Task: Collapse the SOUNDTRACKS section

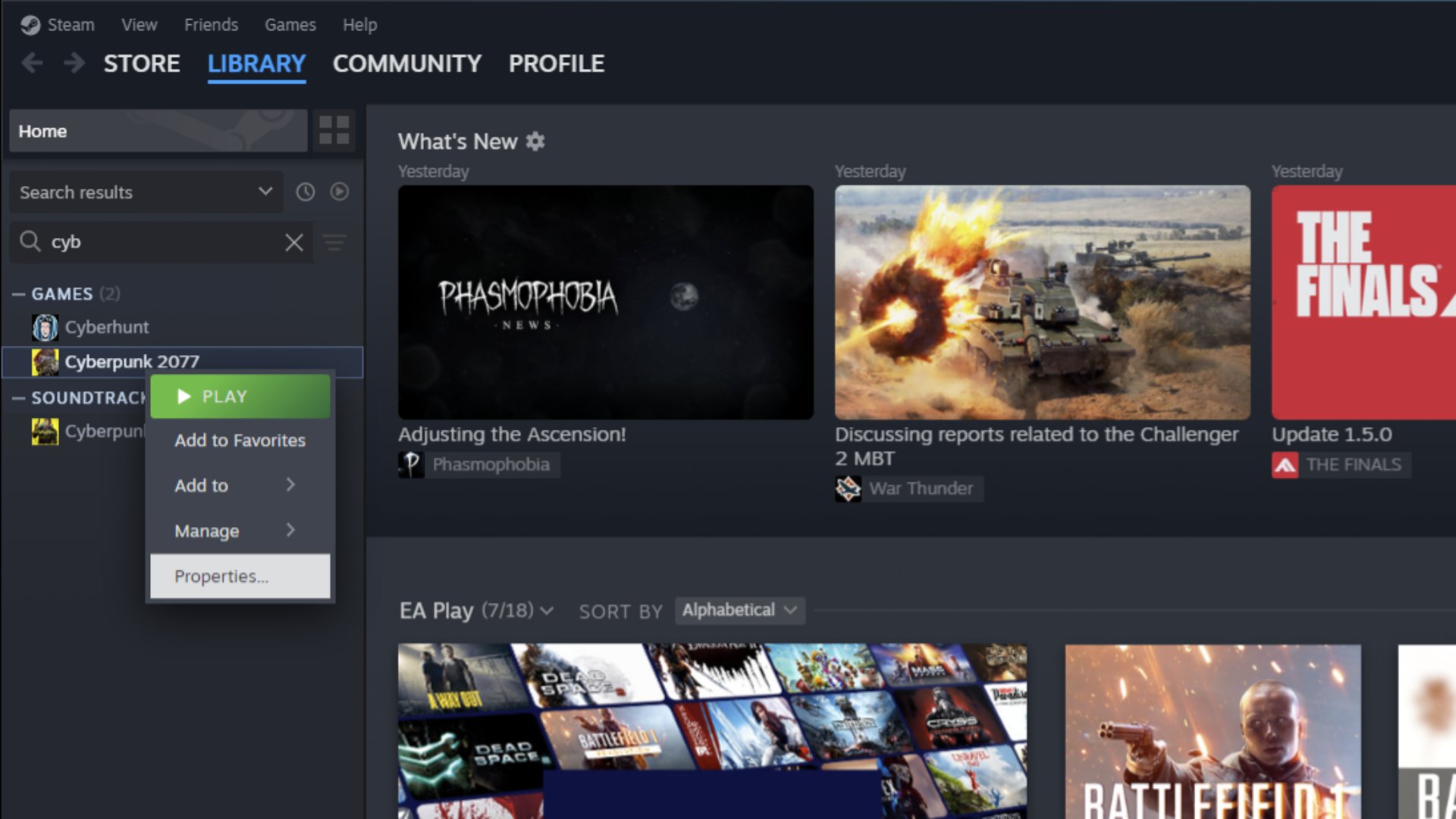Action: [19, 398]
